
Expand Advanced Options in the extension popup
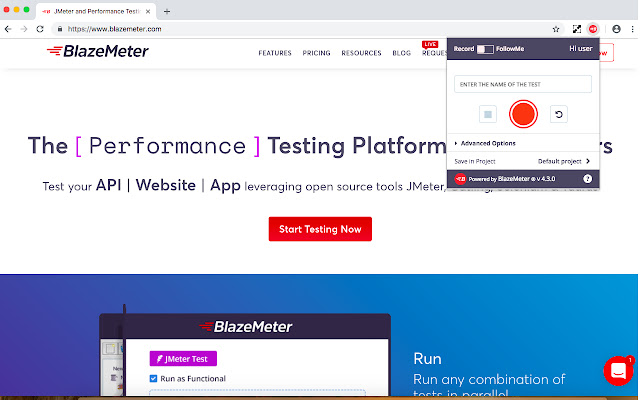pos(485,143)
